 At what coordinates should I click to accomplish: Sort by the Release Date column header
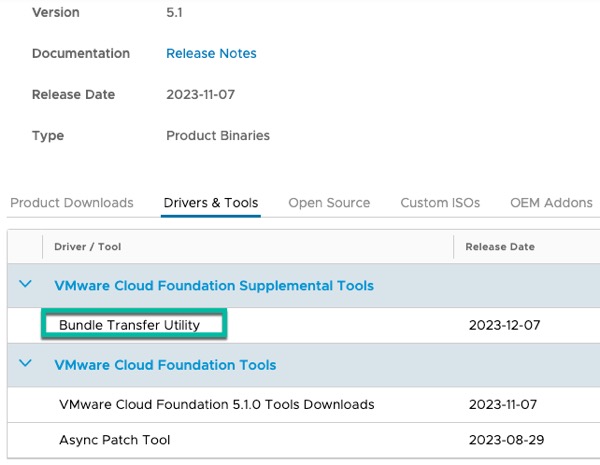[501, 247]
